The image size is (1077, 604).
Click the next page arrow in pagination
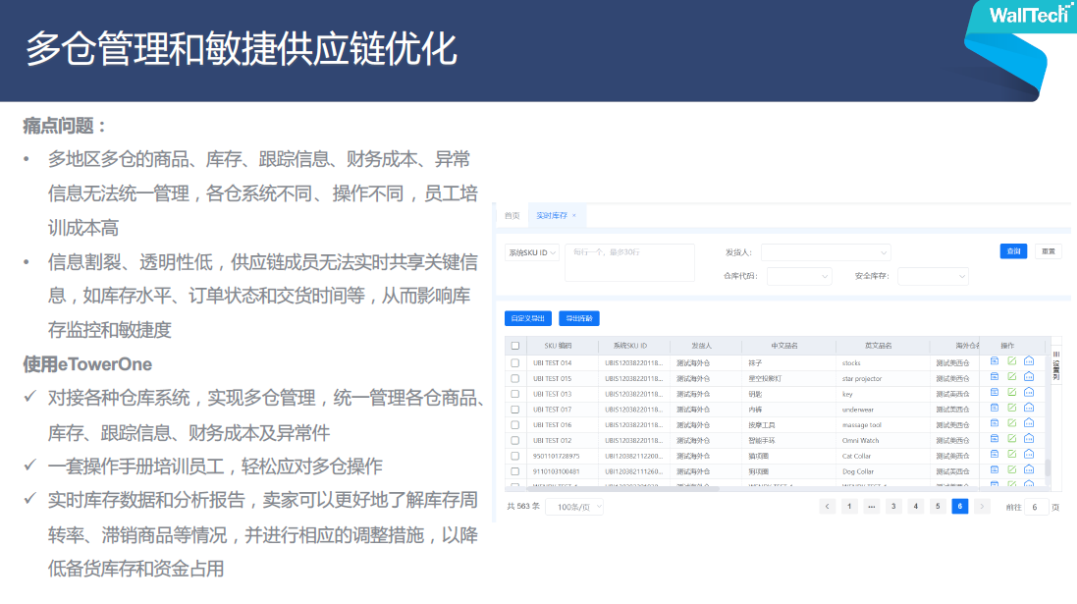[982, 506]
